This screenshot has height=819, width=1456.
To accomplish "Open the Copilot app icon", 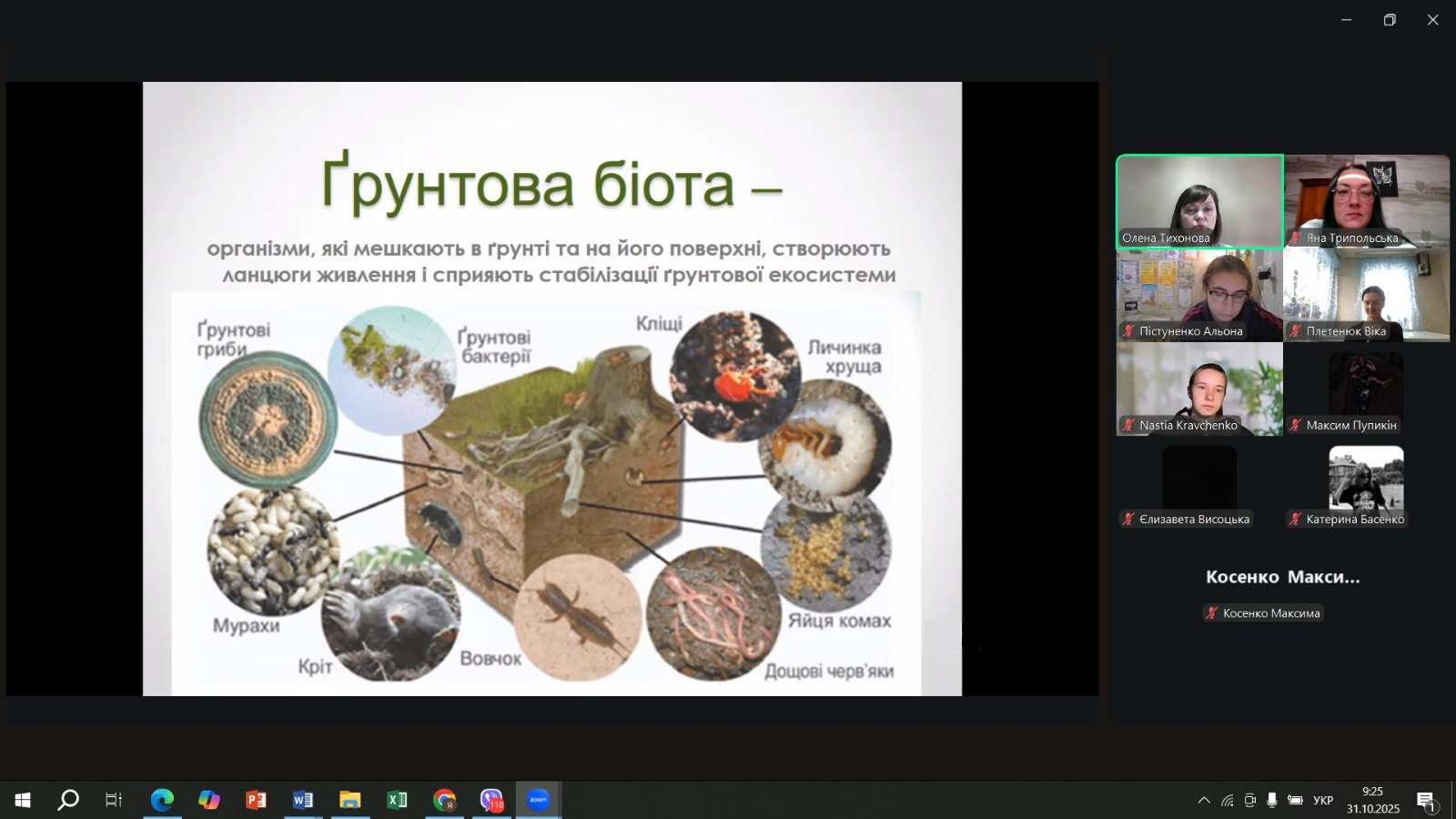I will (209, 800).
